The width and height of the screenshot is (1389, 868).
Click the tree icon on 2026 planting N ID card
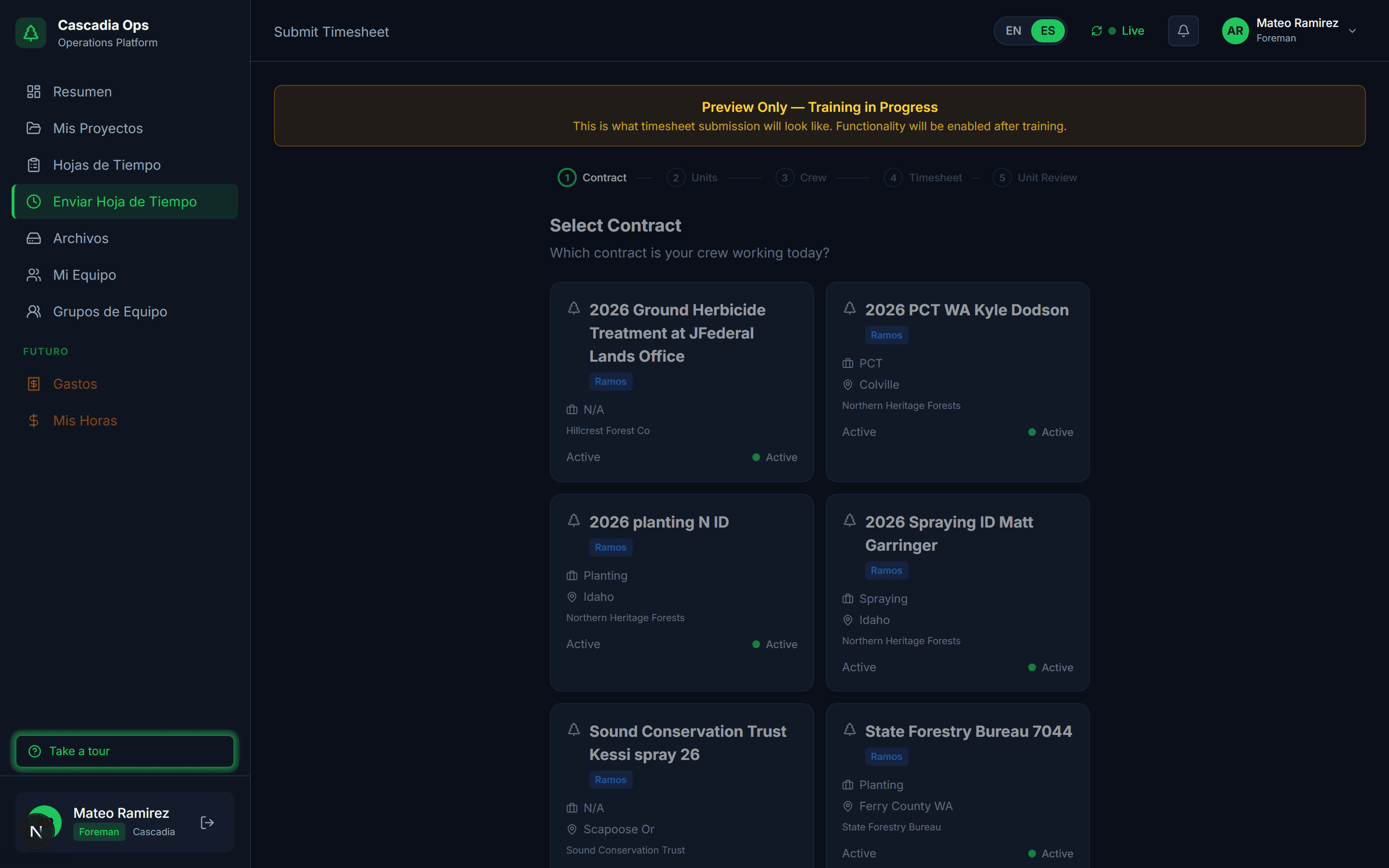pos(574,520)
